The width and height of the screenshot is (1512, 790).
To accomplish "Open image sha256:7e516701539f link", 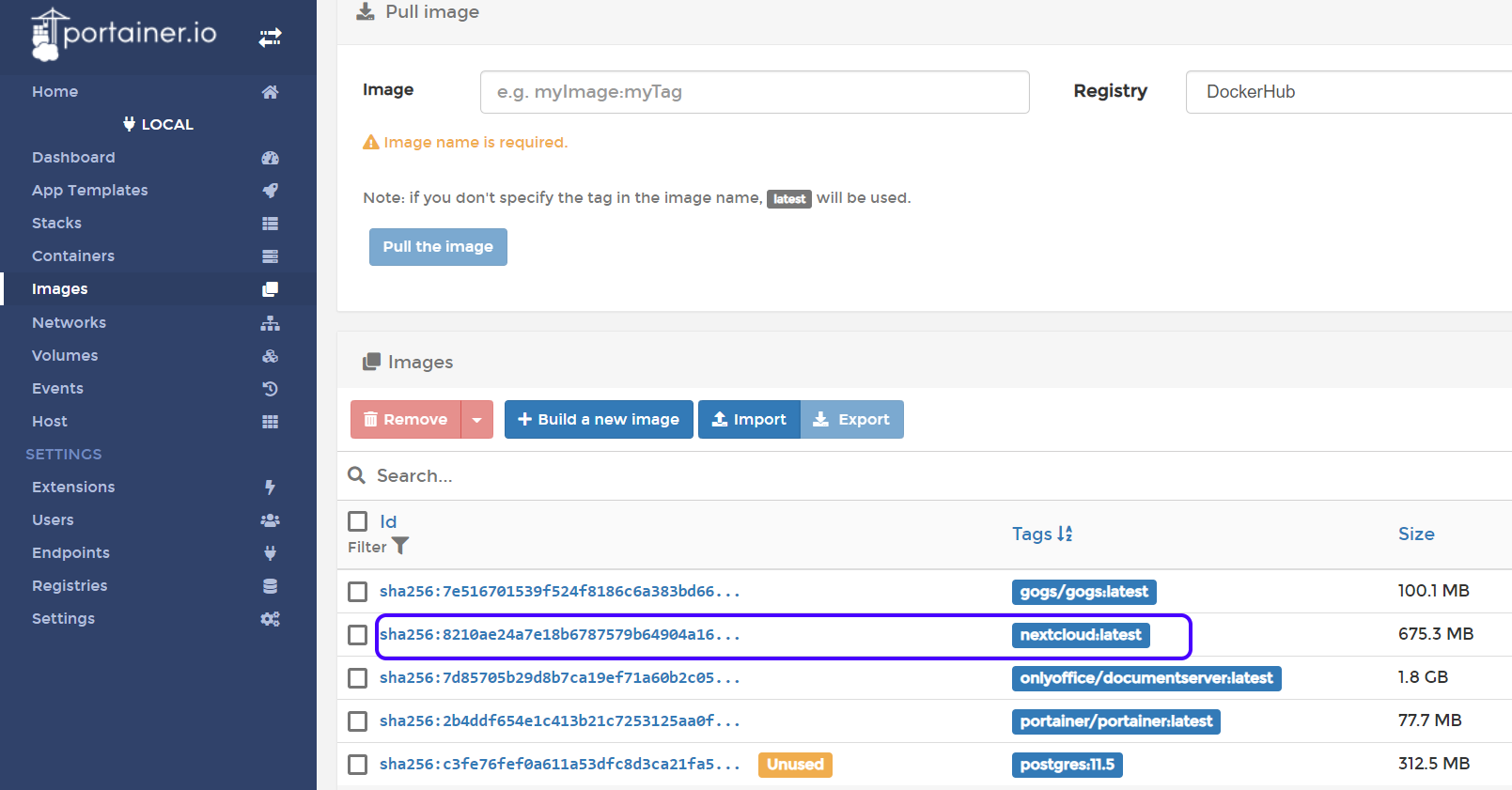I will pyautogui.click(x=560, y=592).
